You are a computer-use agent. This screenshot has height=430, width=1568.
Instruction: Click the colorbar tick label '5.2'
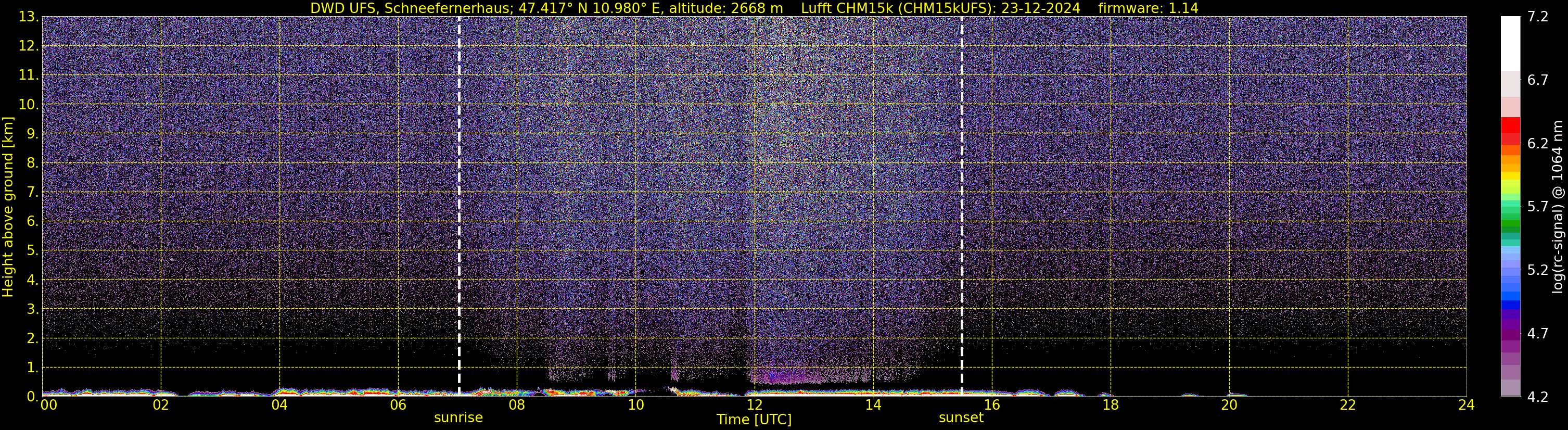tap(1538, 270)
